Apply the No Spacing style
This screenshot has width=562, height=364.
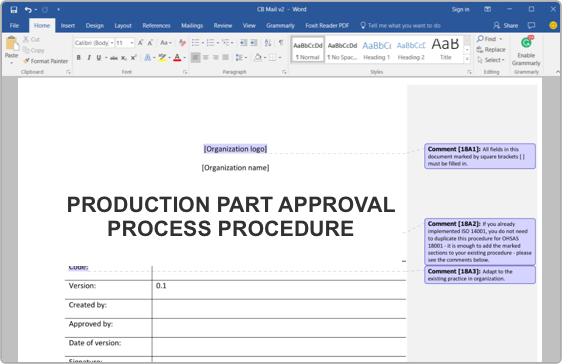(342, 50)
